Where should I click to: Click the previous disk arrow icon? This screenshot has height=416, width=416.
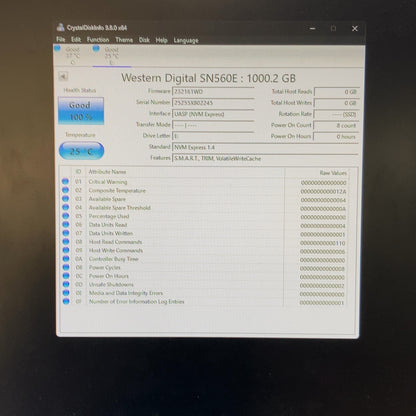tap(63, 77)
